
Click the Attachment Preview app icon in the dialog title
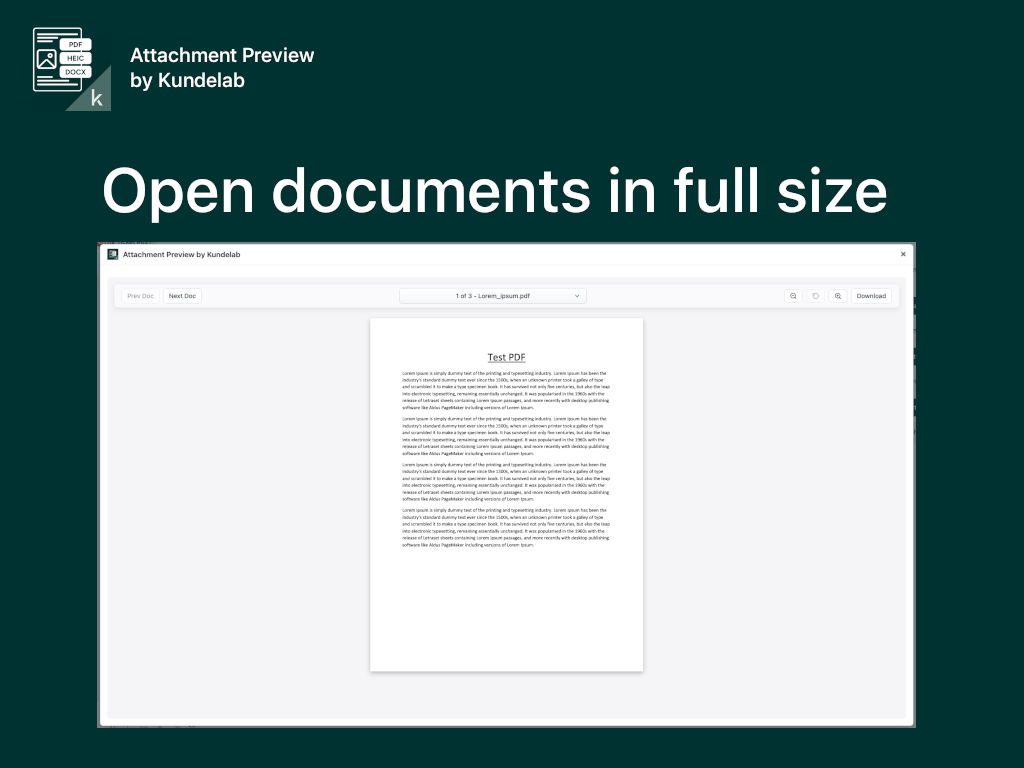[x=113, y=254]
